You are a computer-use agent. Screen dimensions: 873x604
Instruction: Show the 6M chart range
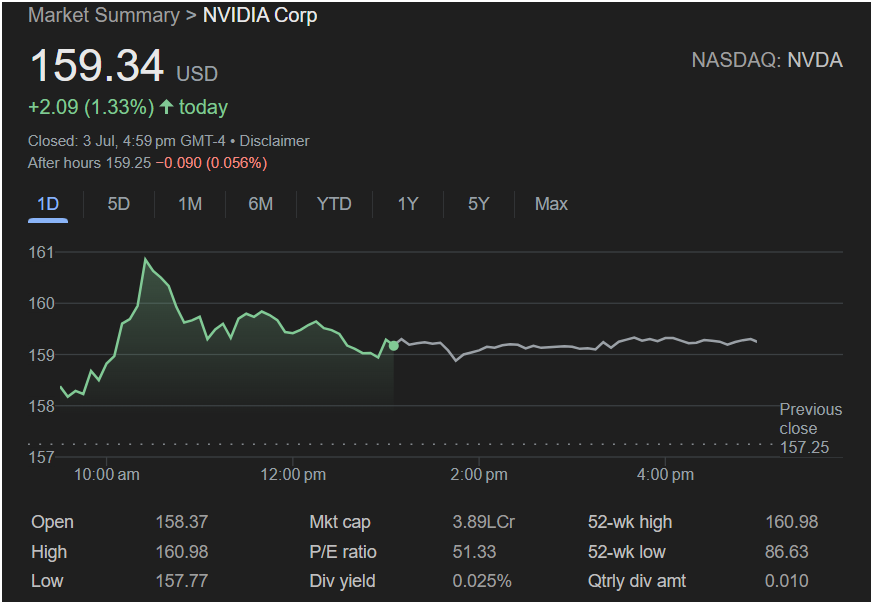coord(261,204)
